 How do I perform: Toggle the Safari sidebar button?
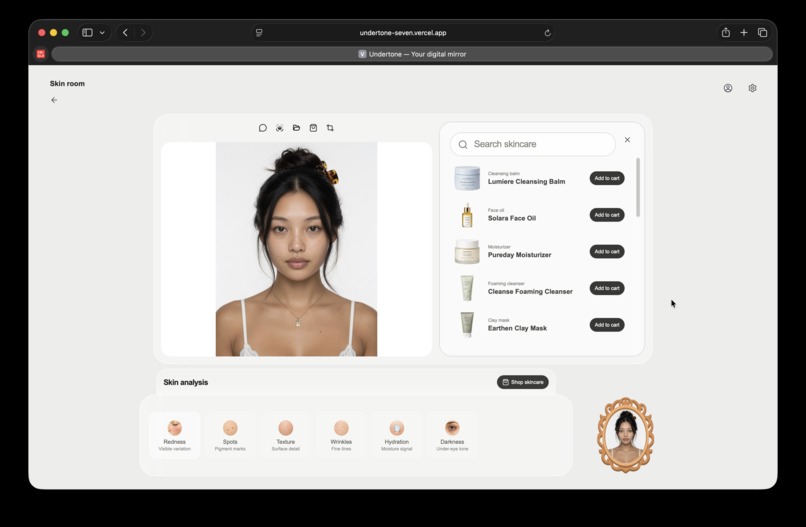coord(87,32)
